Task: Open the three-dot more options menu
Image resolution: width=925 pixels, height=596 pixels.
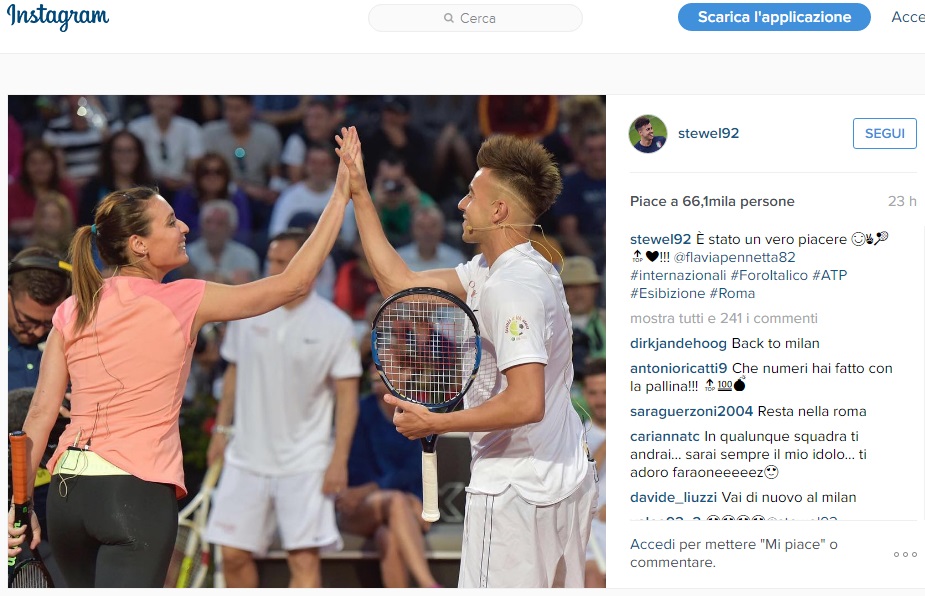Action: [905, 554]
